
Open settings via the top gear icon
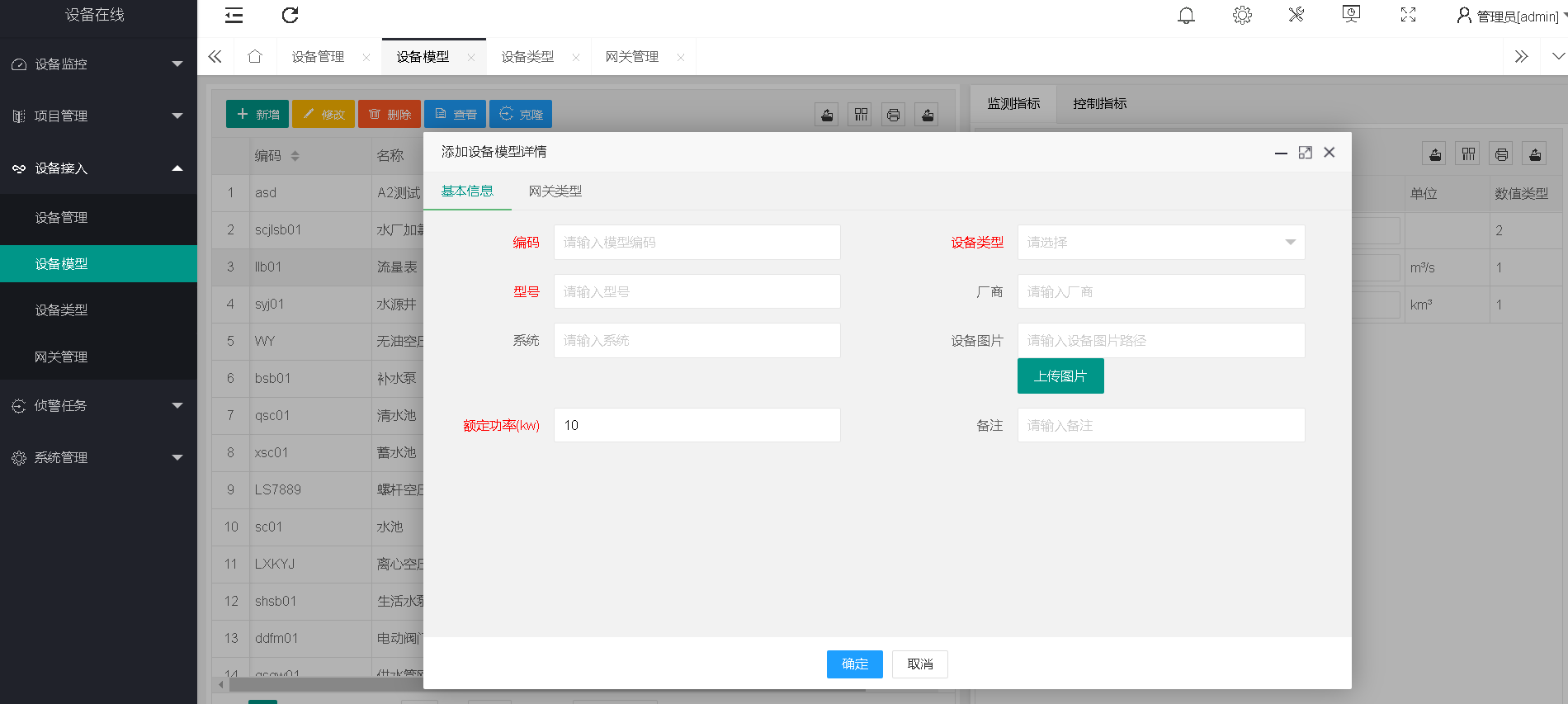click(1242, 15)
